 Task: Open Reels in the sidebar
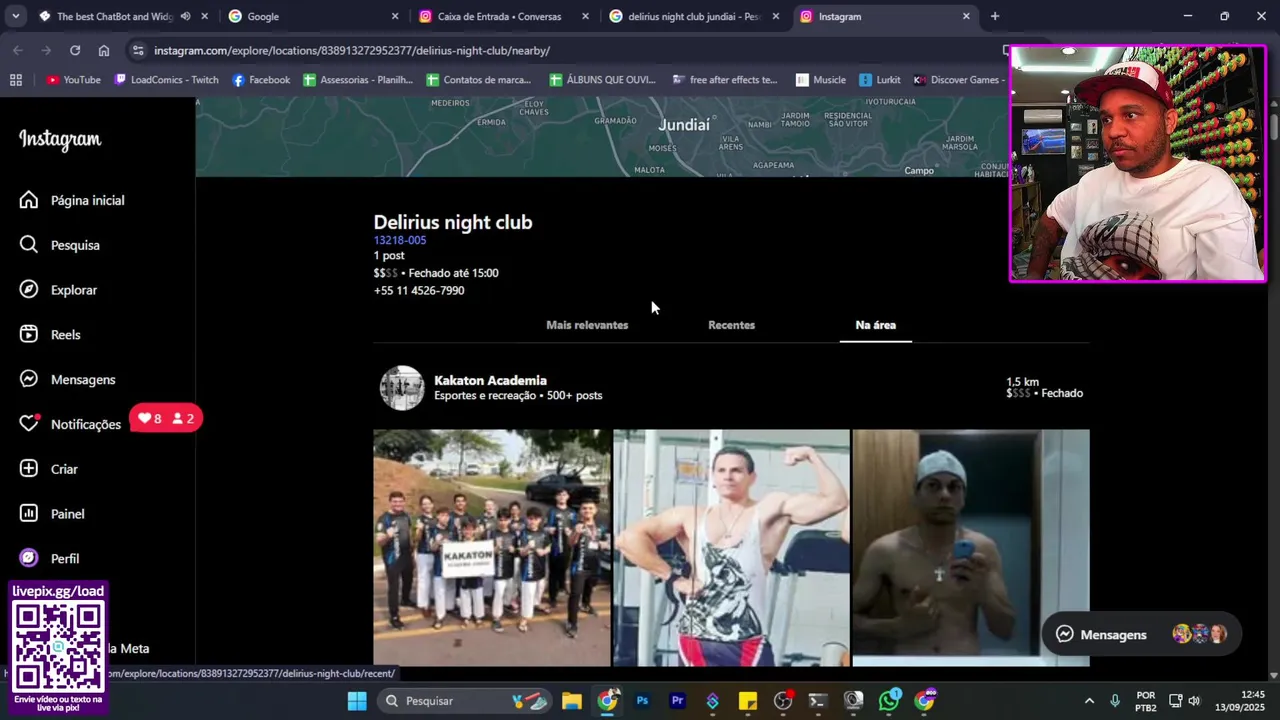[50, 335]
